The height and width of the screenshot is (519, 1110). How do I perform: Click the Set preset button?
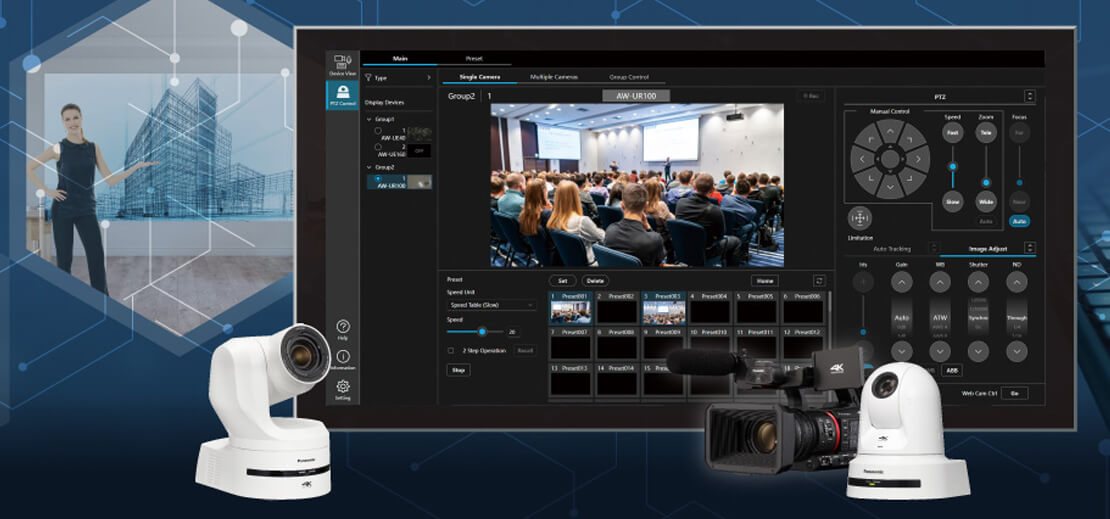(x=562, y=280)
